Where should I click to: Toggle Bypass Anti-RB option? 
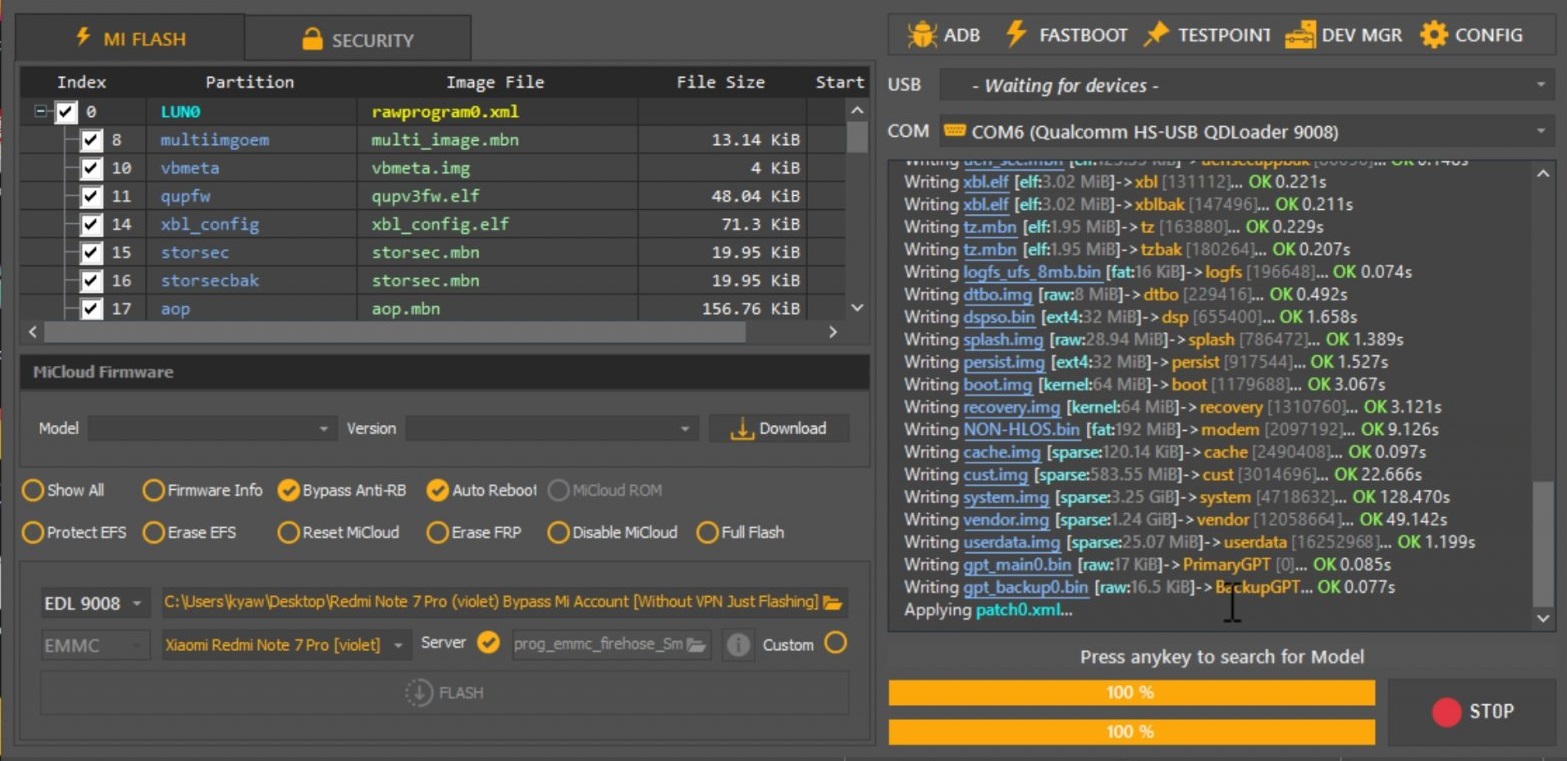point(288,490)
